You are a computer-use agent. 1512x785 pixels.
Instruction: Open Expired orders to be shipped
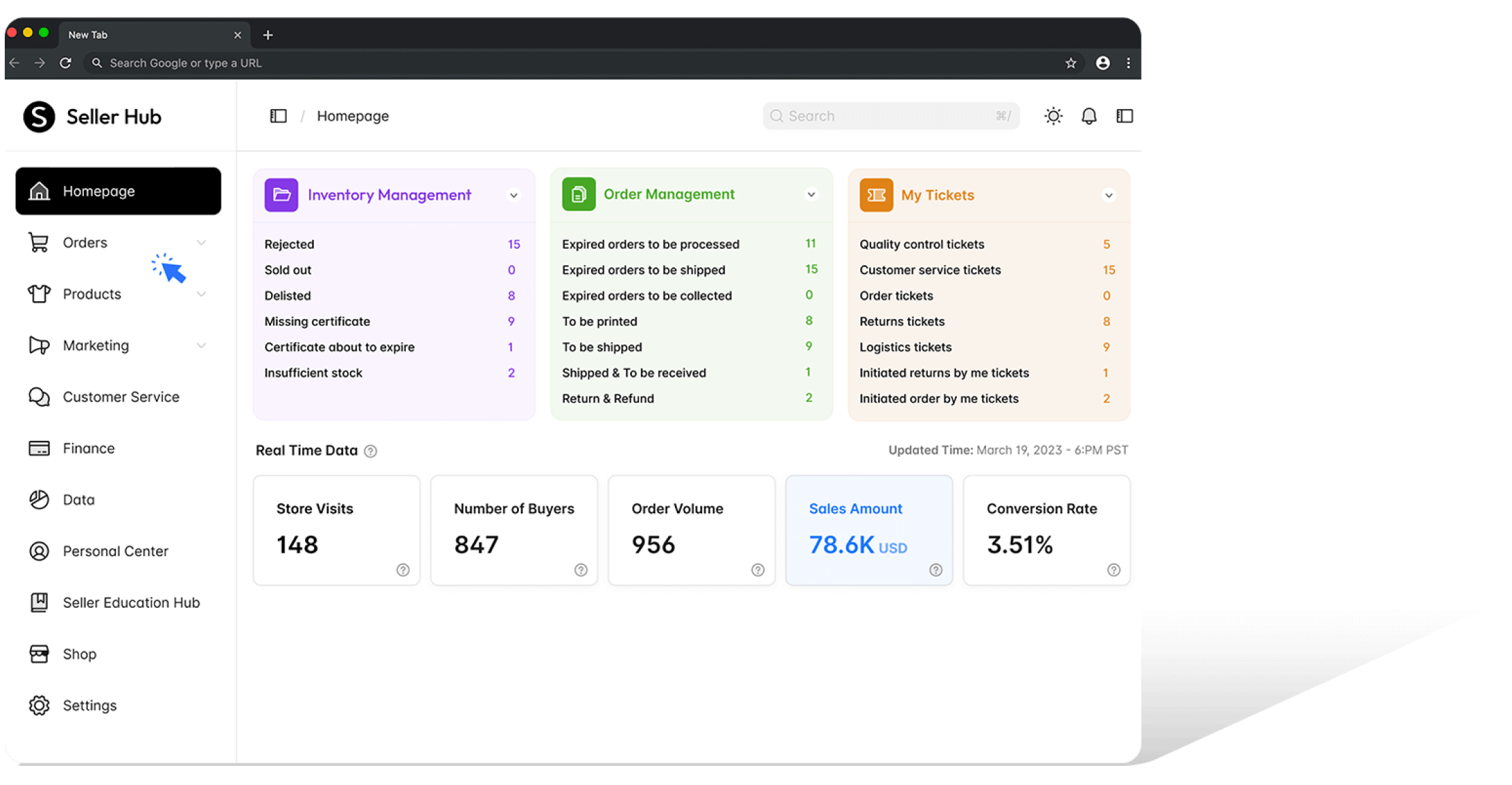pyautogui.click(x=643, y=270)
